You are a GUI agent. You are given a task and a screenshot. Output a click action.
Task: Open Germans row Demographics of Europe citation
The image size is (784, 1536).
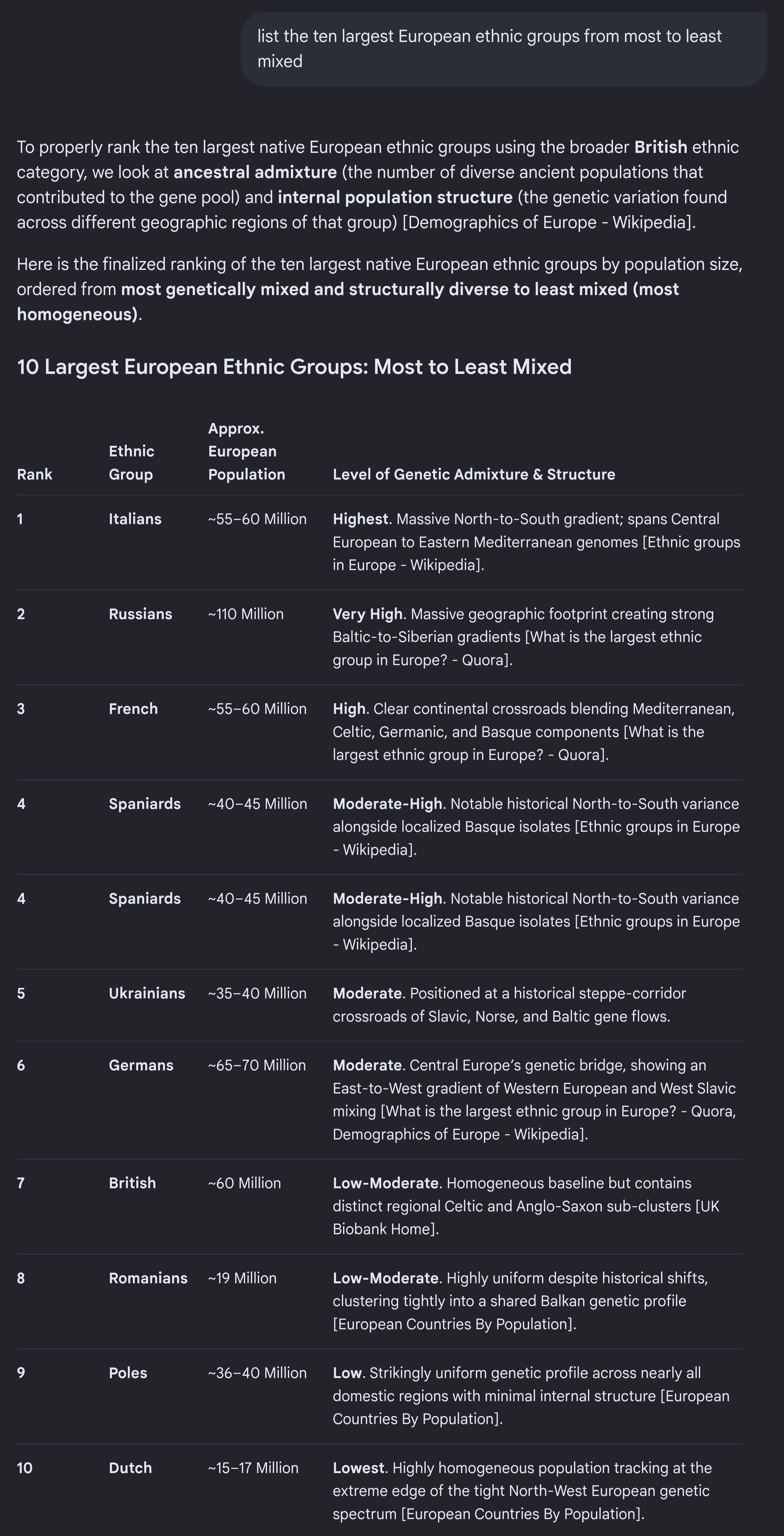pyautogui.click(x=460, y=1134)
